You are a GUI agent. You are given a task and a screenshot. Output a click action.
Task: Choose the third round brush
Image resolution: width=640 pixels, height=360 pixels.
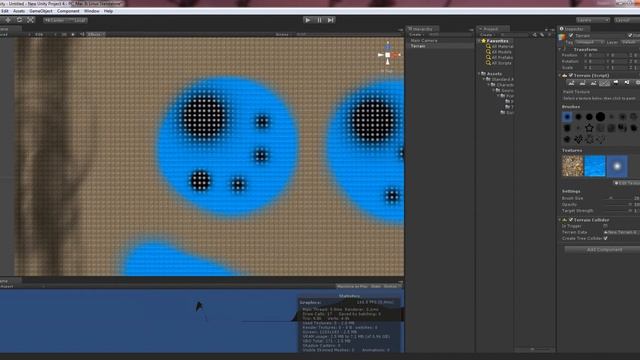589,117
